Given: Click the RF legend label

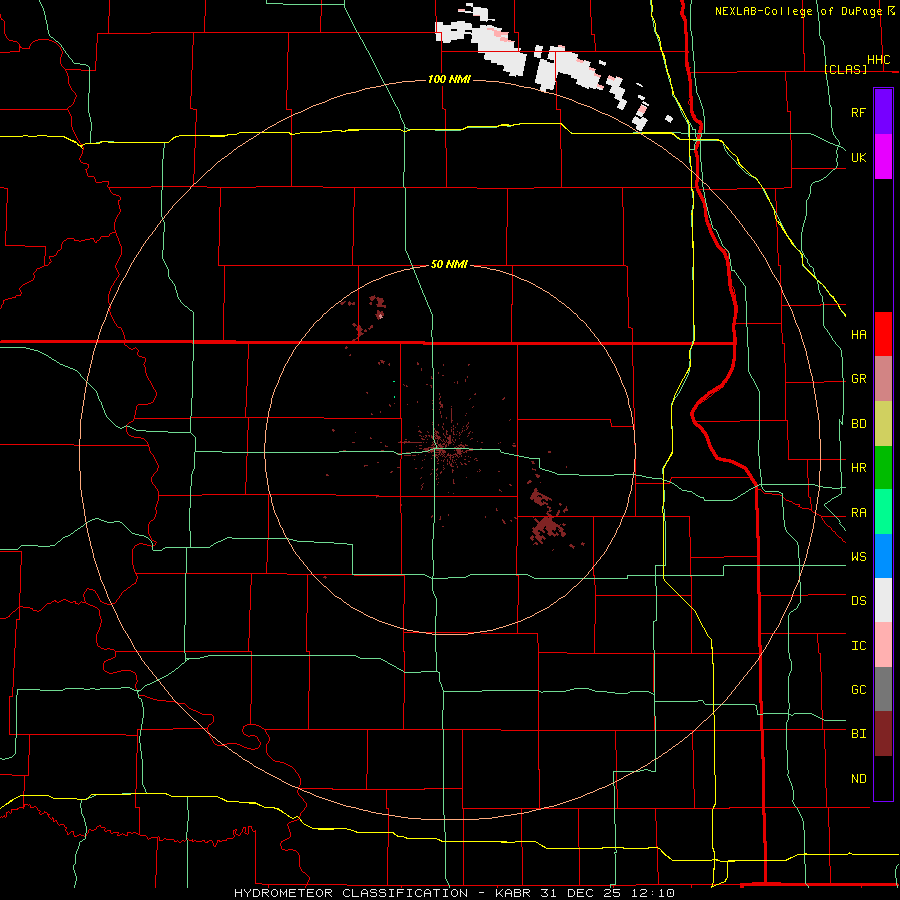Looking at the screenshot, I should coord(858,112).
